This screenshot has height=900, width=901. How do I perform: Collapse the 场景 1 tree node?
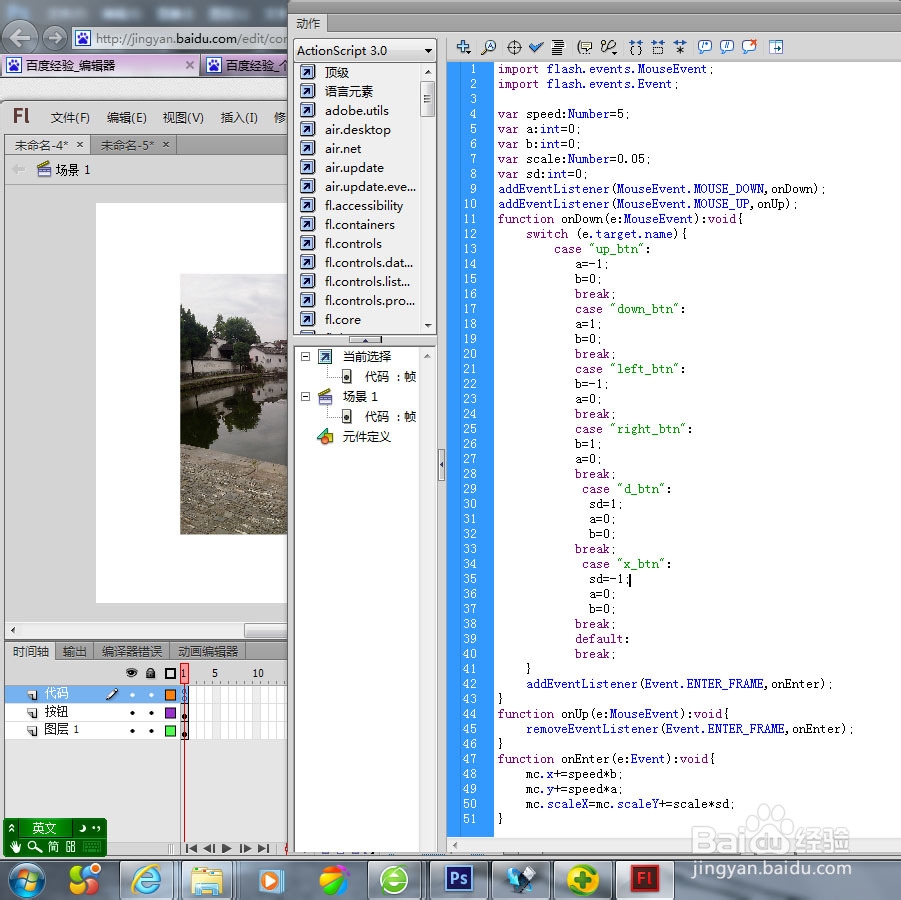pos(306,397)
